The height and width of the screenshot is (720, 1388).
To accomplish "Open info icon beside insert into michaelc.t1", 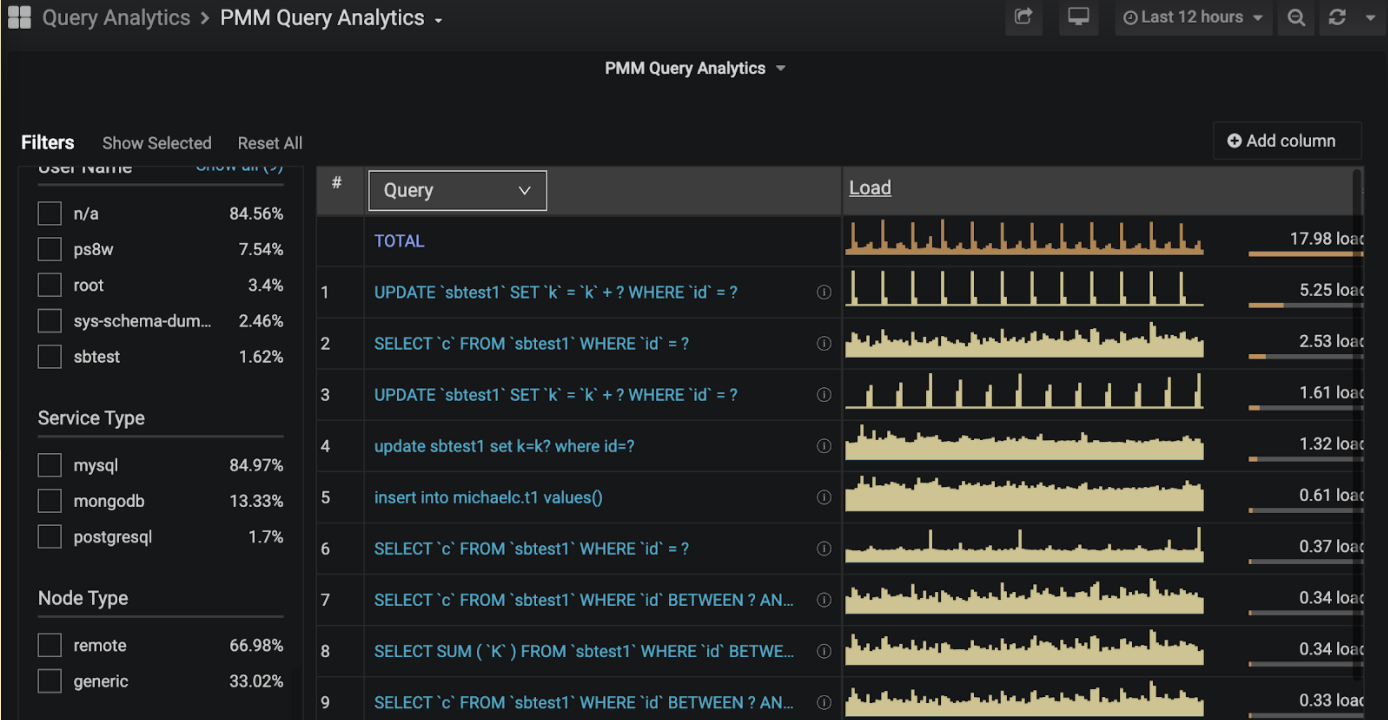I will (823, 497).
